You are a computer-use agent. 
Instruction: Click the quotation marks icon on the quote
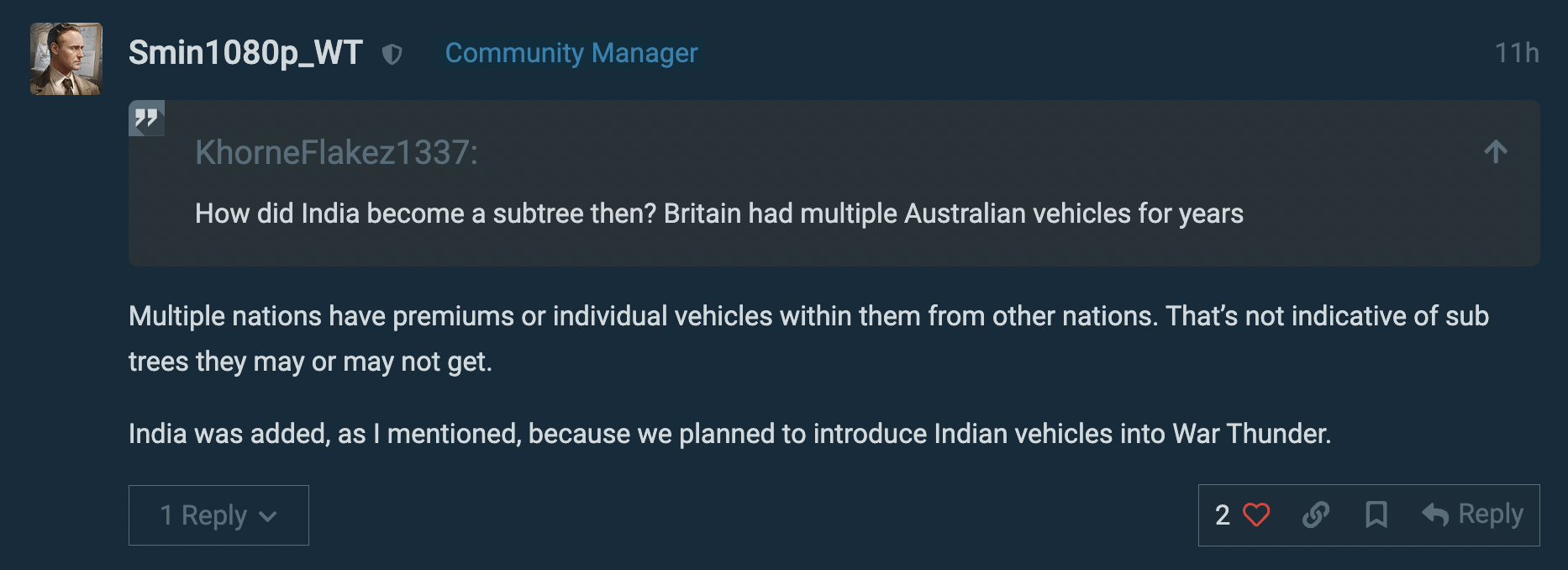click(146, 119)
